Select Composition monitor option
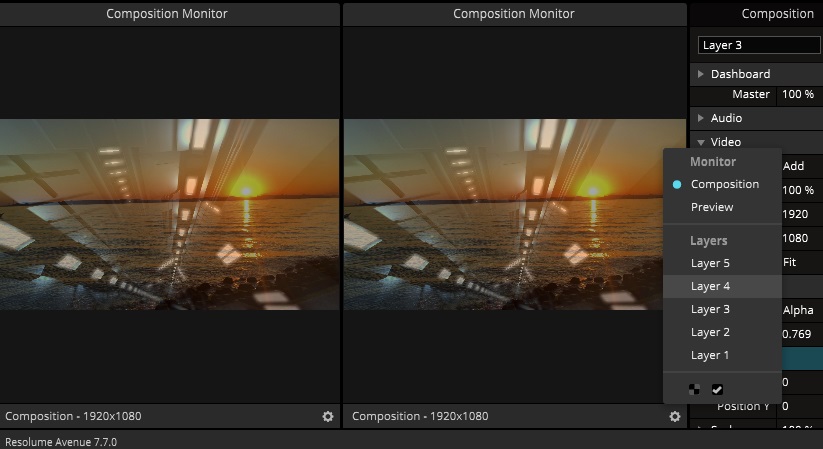823x449 pixels. point(722,184)
